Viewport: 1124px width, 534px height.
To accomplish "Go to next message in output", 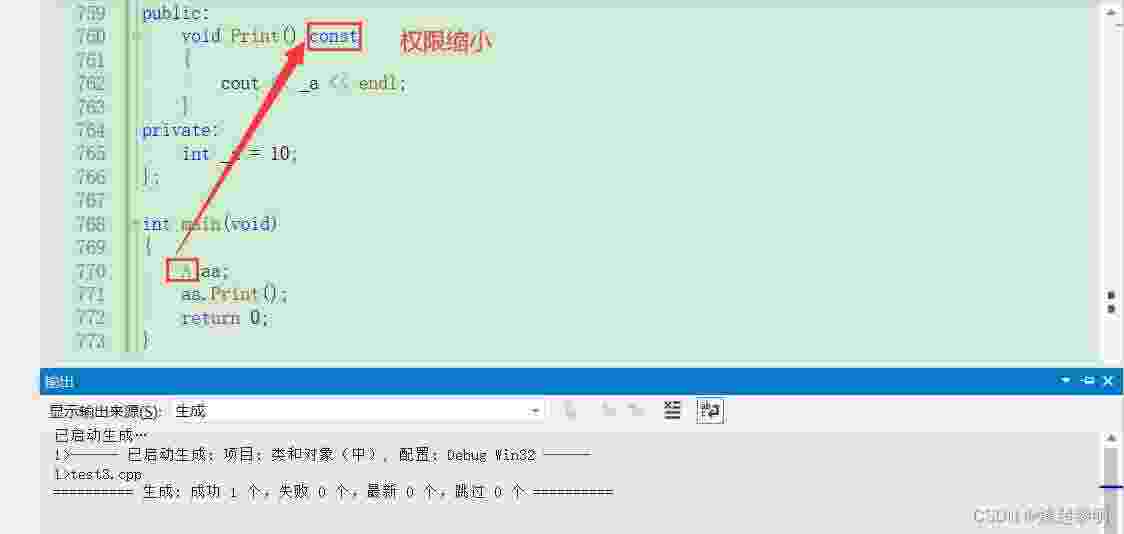I will [635, 410].
